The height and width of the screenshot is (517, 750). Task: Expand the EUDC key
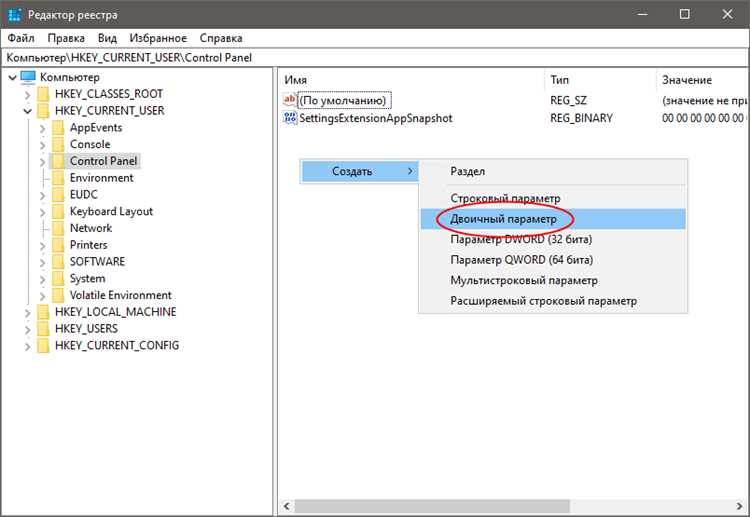[42, 195]
